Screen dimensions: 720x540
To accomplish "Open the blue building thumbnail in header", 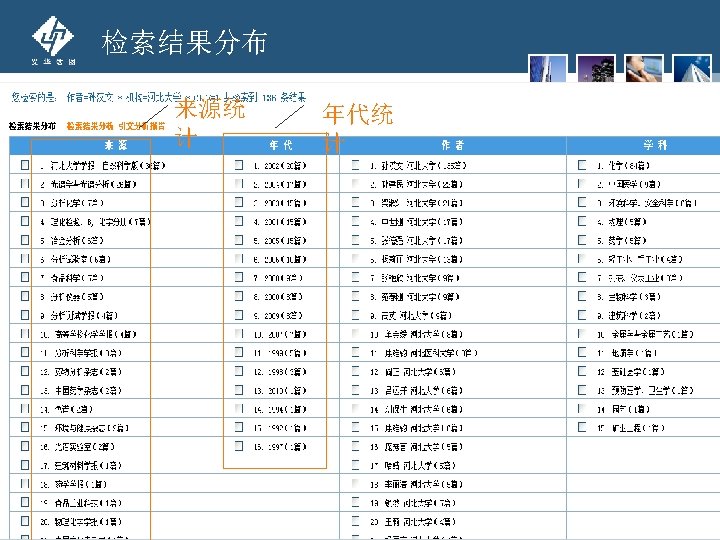I will click(x=547, y=68).
